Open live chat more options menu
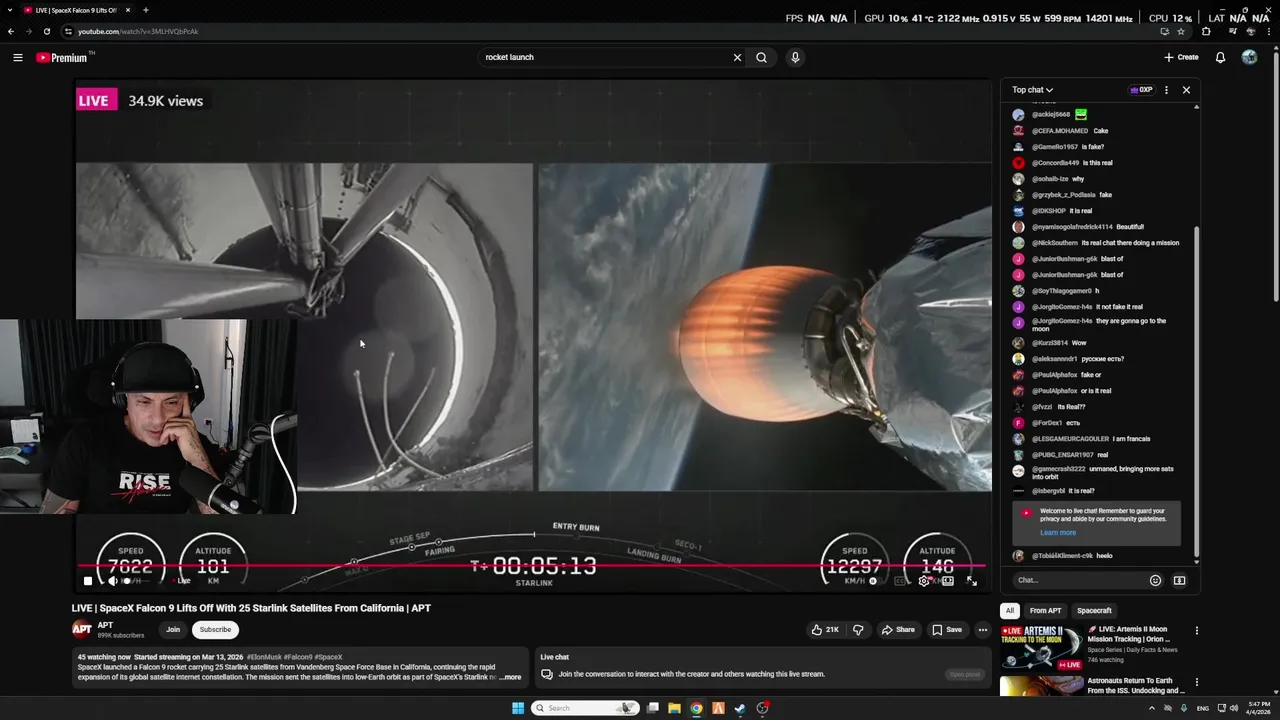This screenshot has height=720, width=1280. tap(1166, 90)
